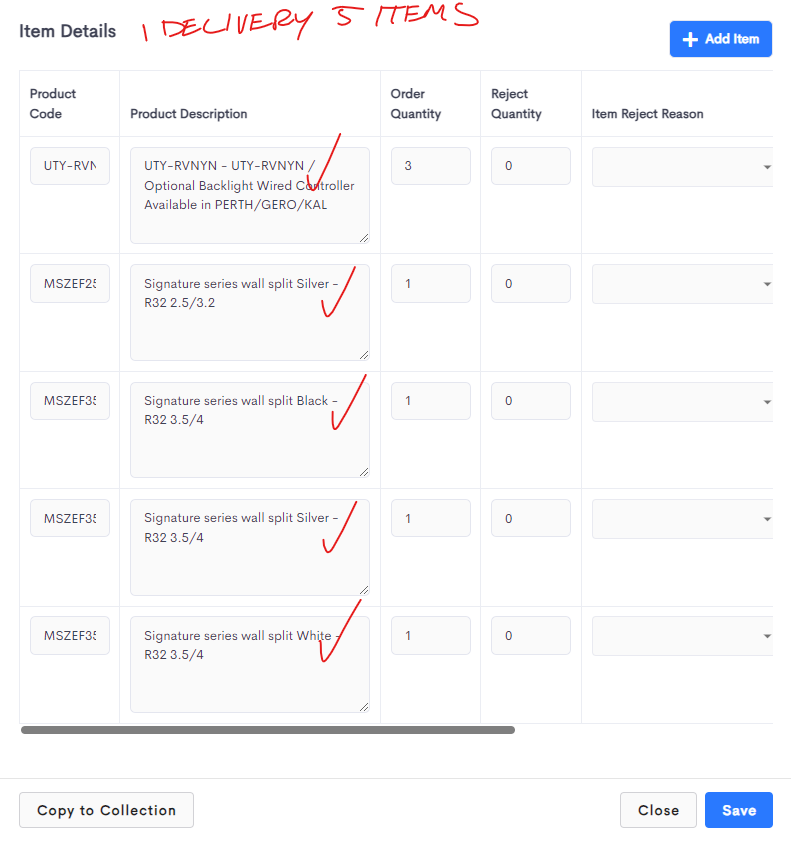Expand reject reason dropdown for White 3.5/4 row
This screenshot has width=791, height=843.
tap(682, 636)
